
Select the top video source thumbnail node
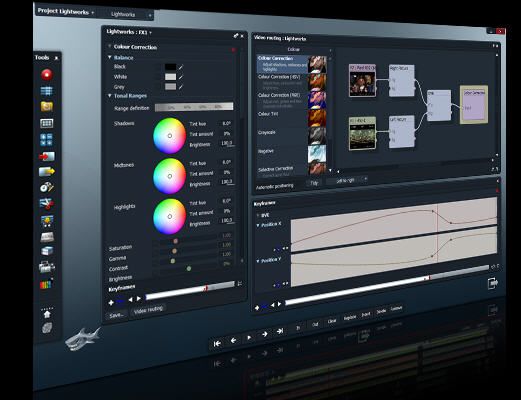coord(362,81)
